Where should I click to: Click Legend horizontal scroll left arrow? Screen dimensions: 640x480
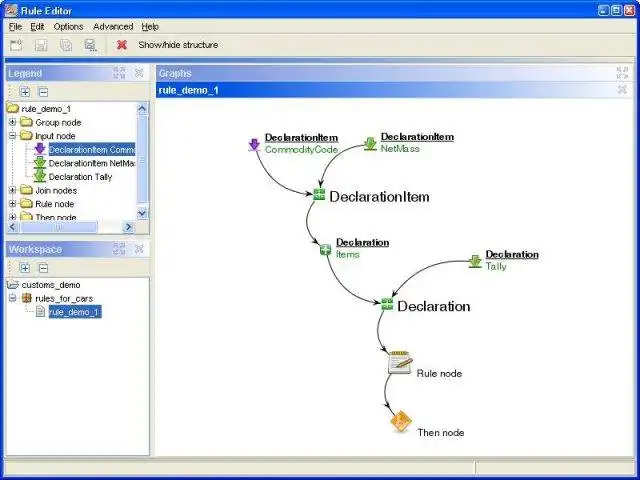[x=13, y=227]
